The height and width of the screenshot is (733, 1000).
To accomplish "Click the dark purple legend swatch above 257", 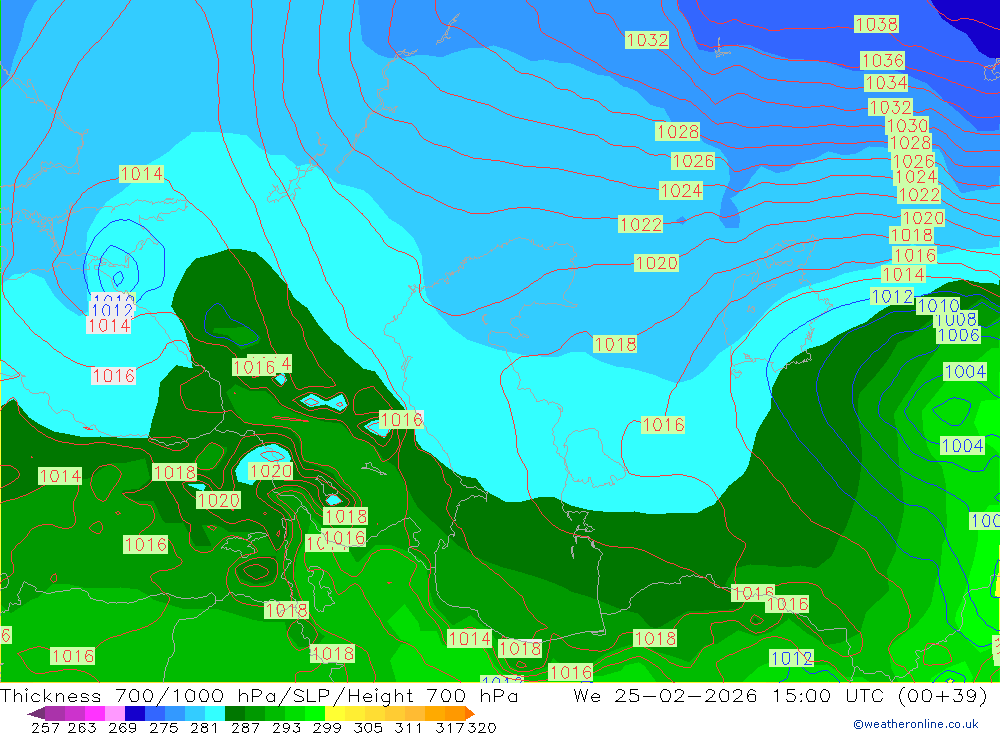I will pos(55,713).
